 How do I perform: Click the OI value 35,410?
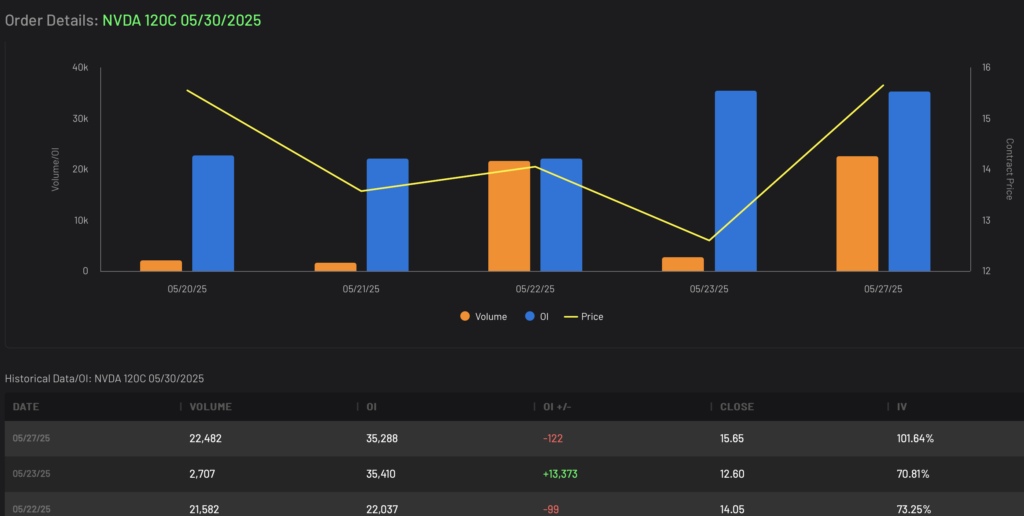coord(382,474)
